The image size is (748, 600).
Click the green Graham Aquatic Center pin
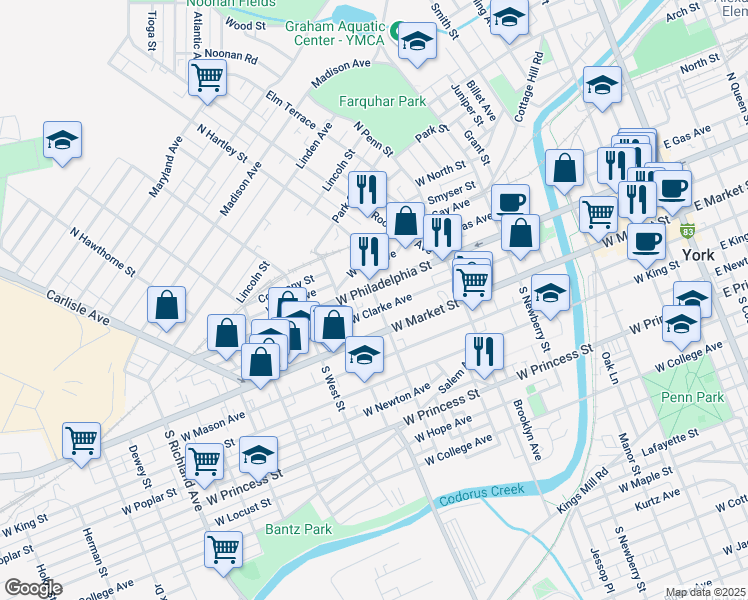(x=395, y=31)
